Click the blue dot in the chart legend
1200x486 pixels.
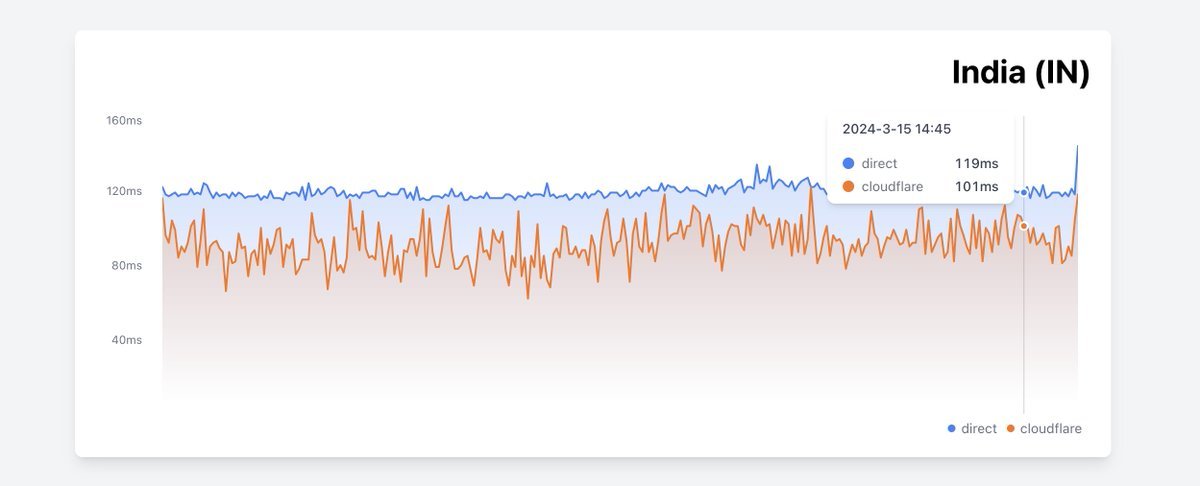pyautogui.click(x=951, y=429)
